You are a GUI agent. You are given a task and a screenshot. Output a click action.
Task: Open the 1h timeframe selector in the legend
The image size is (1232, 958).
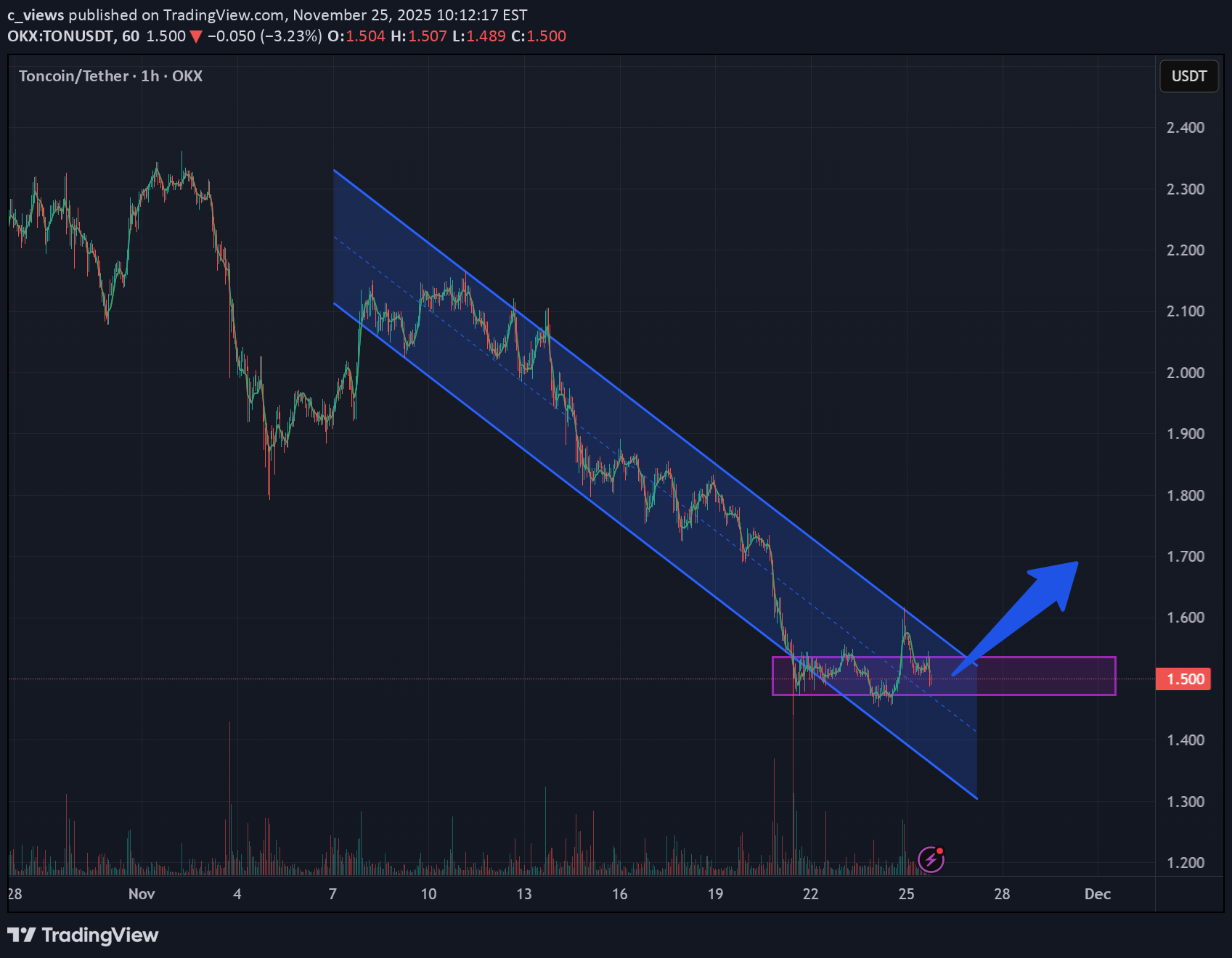(150, 76)
